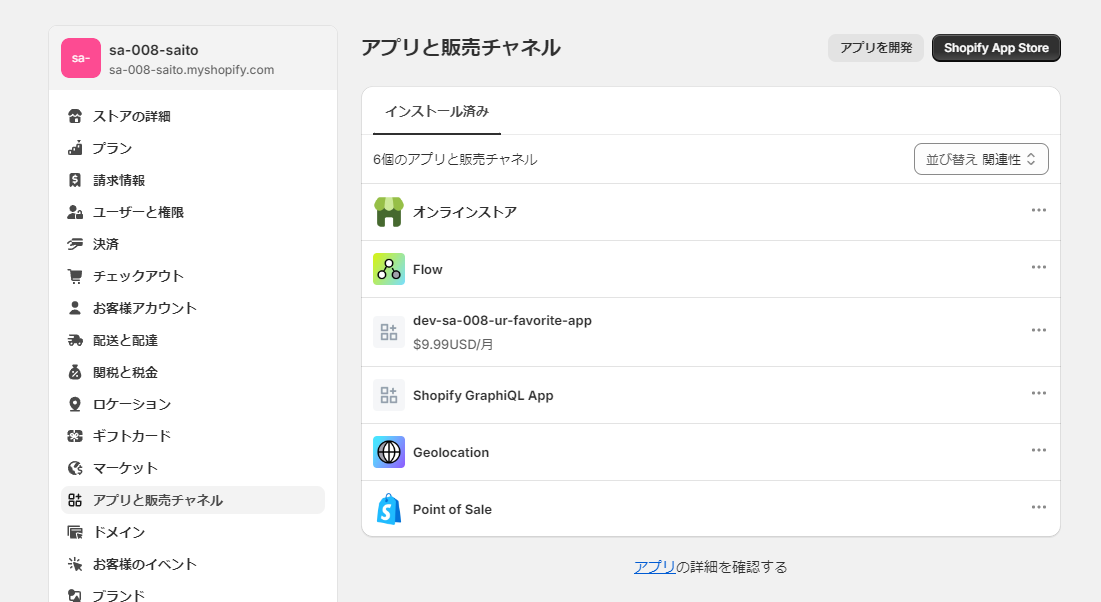Viewport: 1101px width, 602px height.
Task: Open お客様アカウント in the settings menu
Action: 193,308
